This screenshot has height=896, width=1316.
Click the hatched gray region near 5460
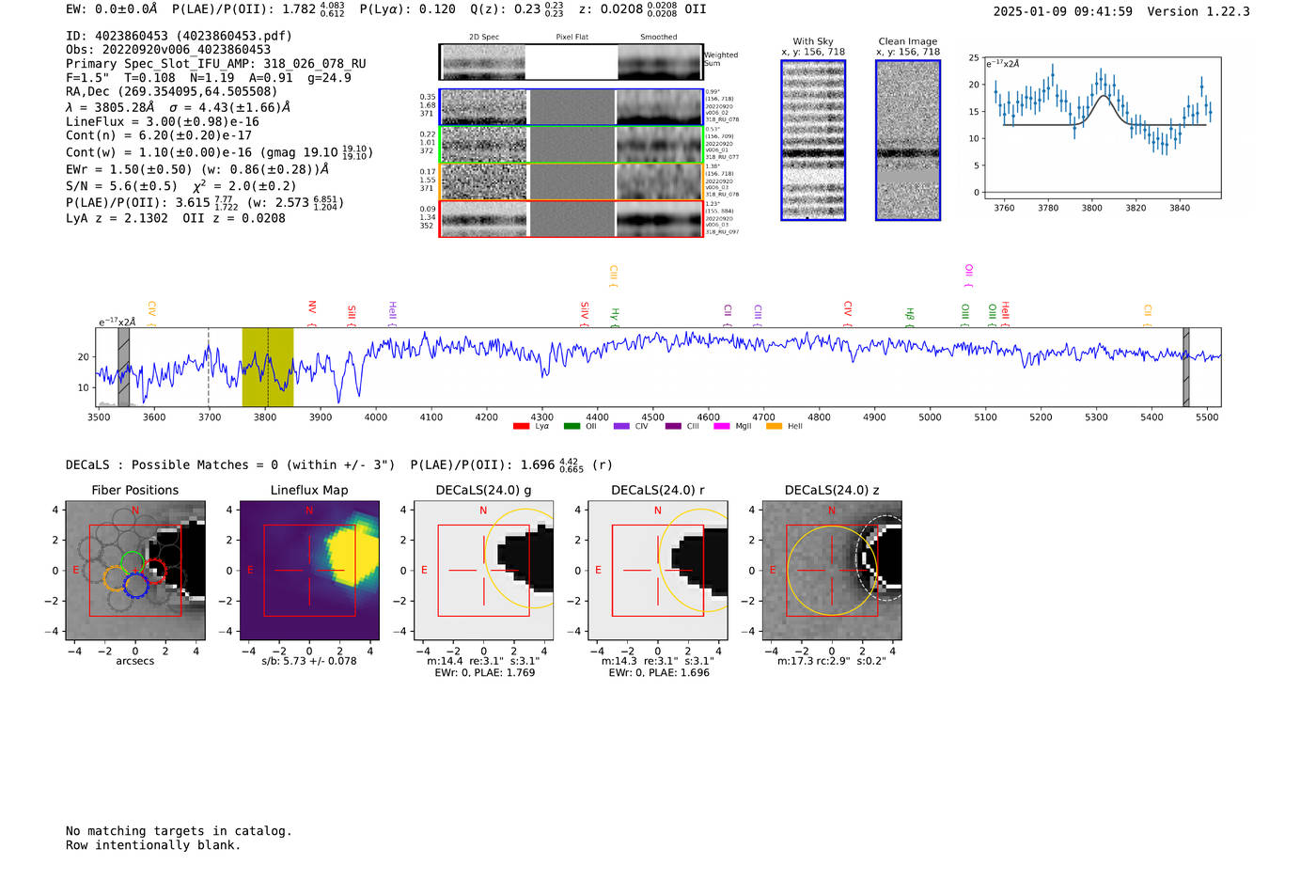coord(1185,367)
